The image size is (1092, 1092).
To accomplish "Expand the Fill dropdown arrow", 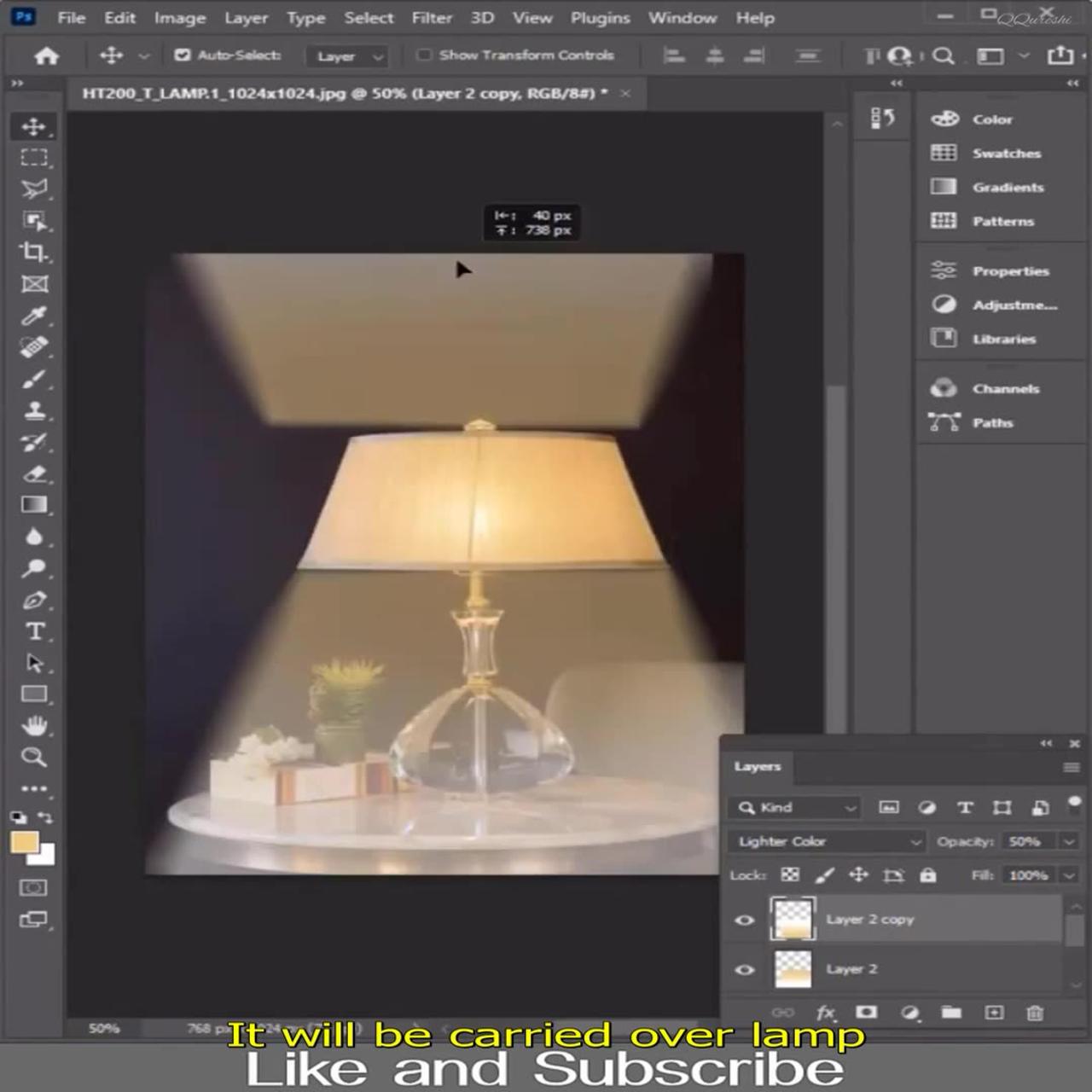I will tap(1069, 875).
